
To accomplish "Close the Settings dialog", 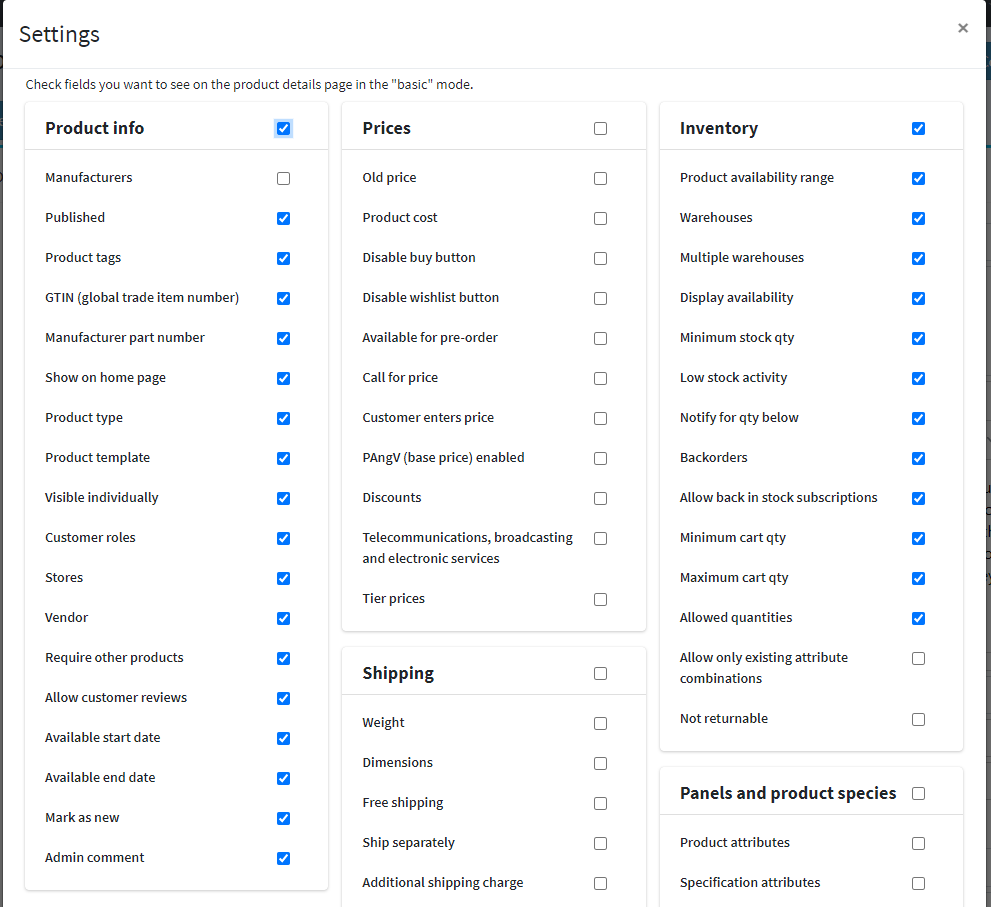I will tap(963, 28).
